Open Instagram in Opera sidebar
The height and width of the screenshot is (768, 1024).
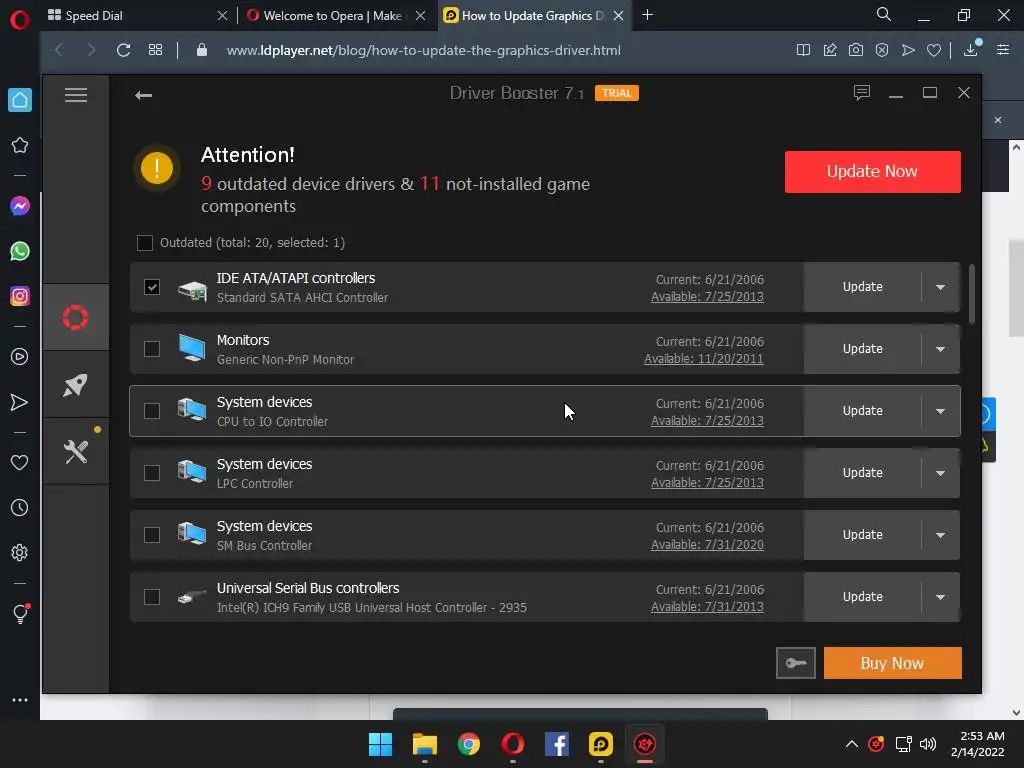click(x=20, y=296)
